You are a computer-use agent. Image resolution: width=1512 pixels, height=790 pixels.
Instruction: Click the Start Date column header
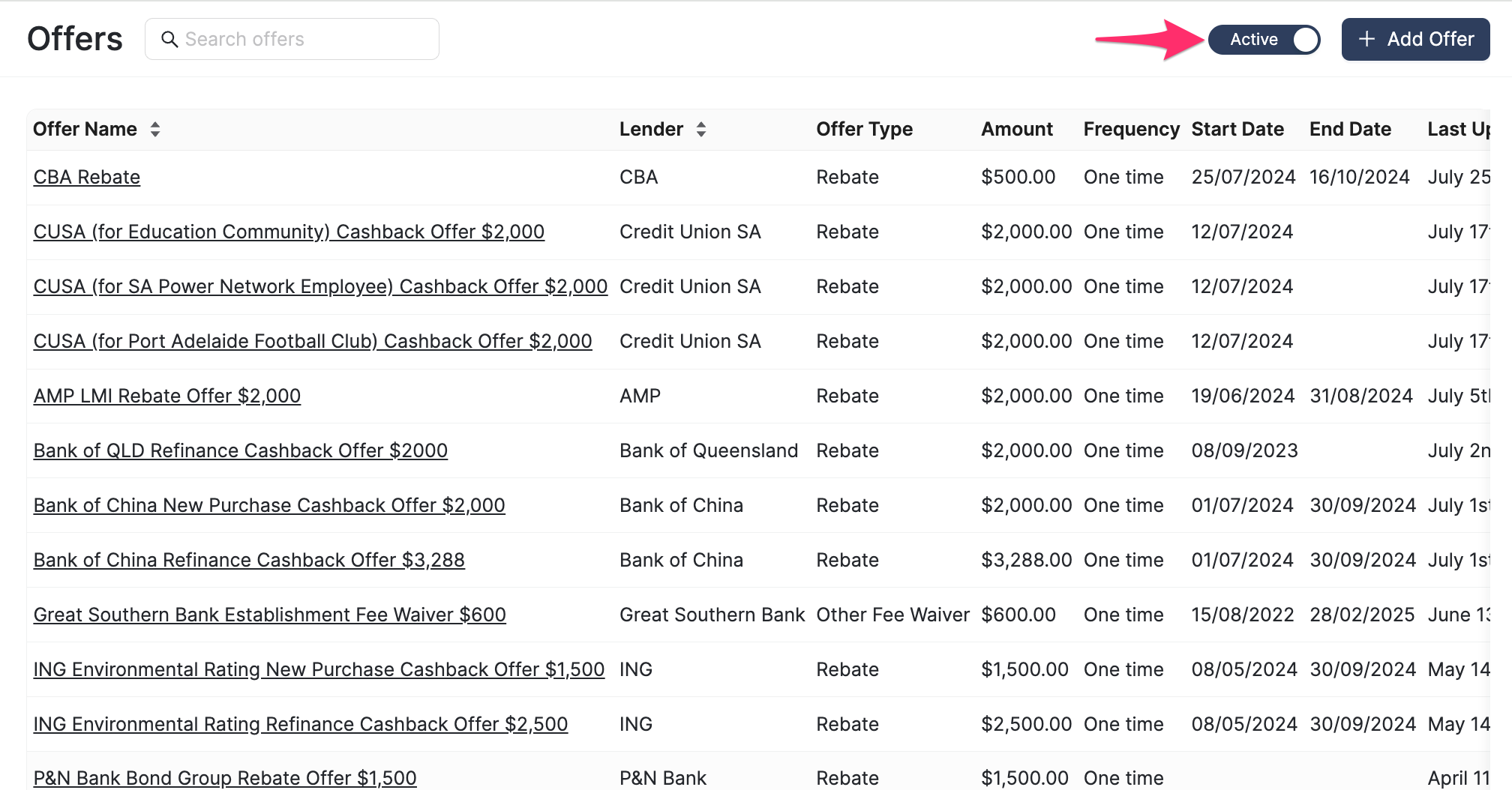pos(1237,130)
